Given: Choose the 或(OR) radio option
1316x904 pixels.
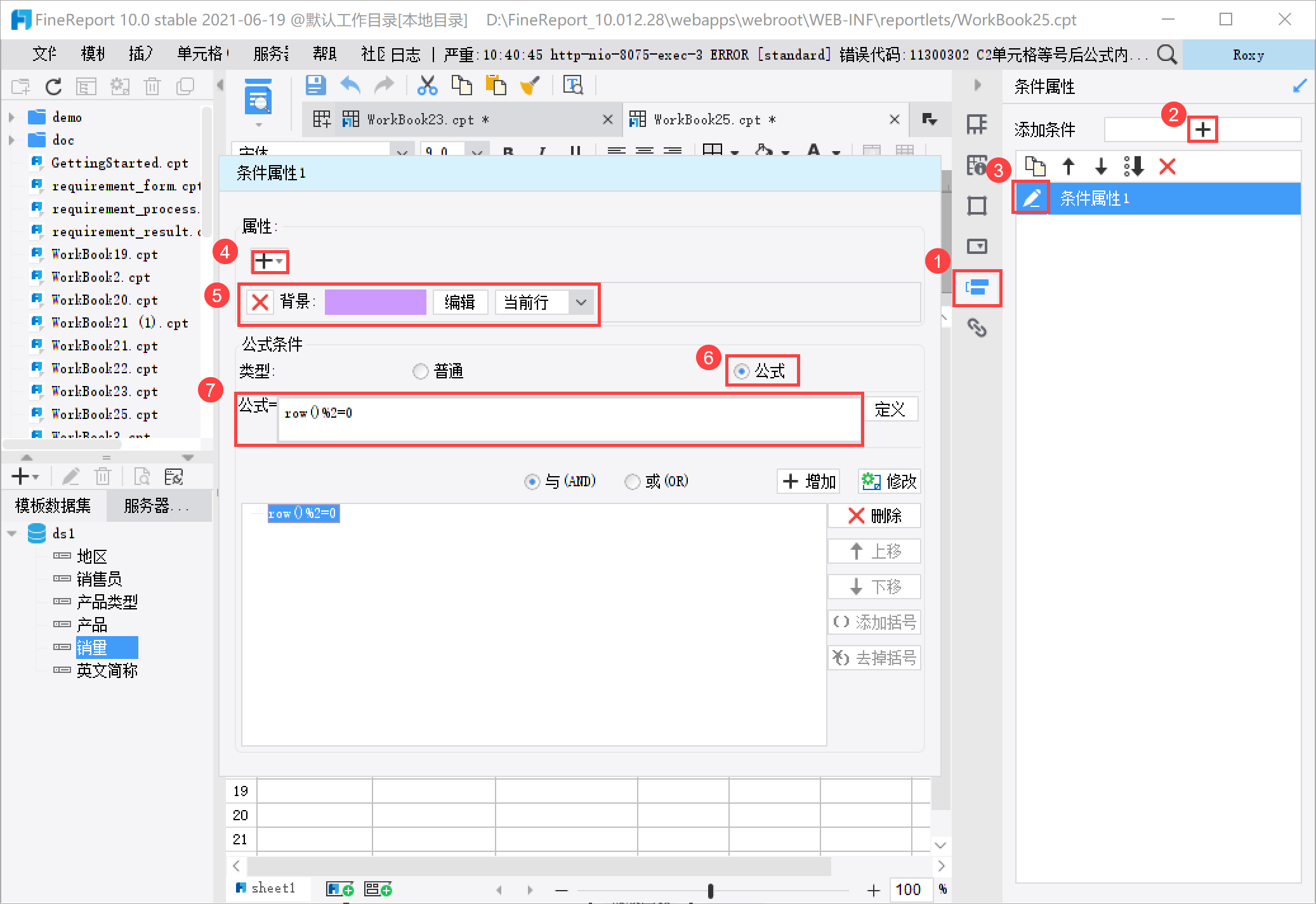Looking at the screenshot, I should 632,482.
